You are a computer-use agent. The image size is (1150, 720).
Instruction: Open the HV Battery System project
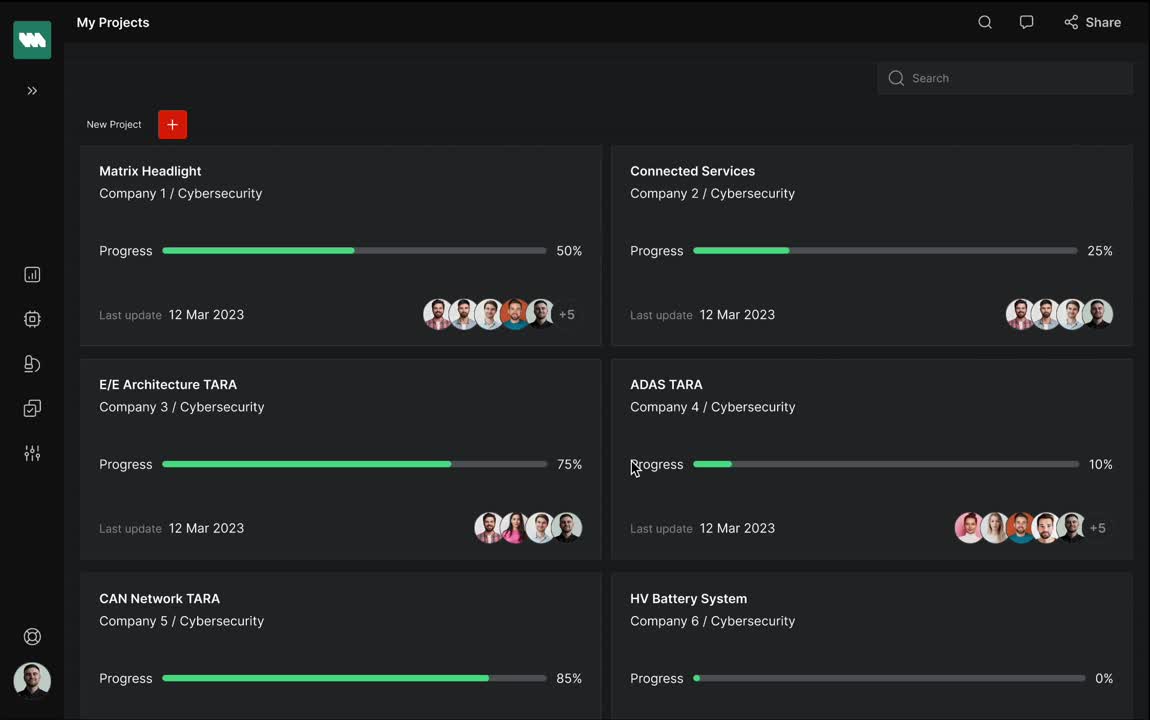pos(688,598)
